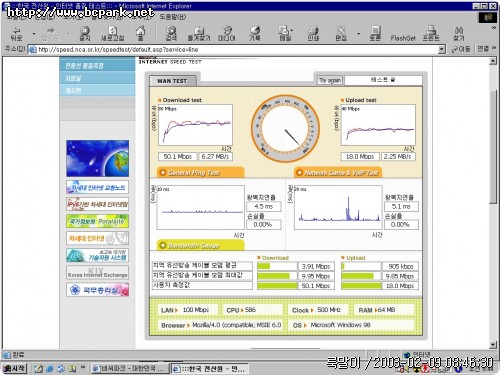Image resolution: width=500 pixels, height=375 pixels.
Task: Select the 905 kbps upload average value
Action: (x=400, y=266)
